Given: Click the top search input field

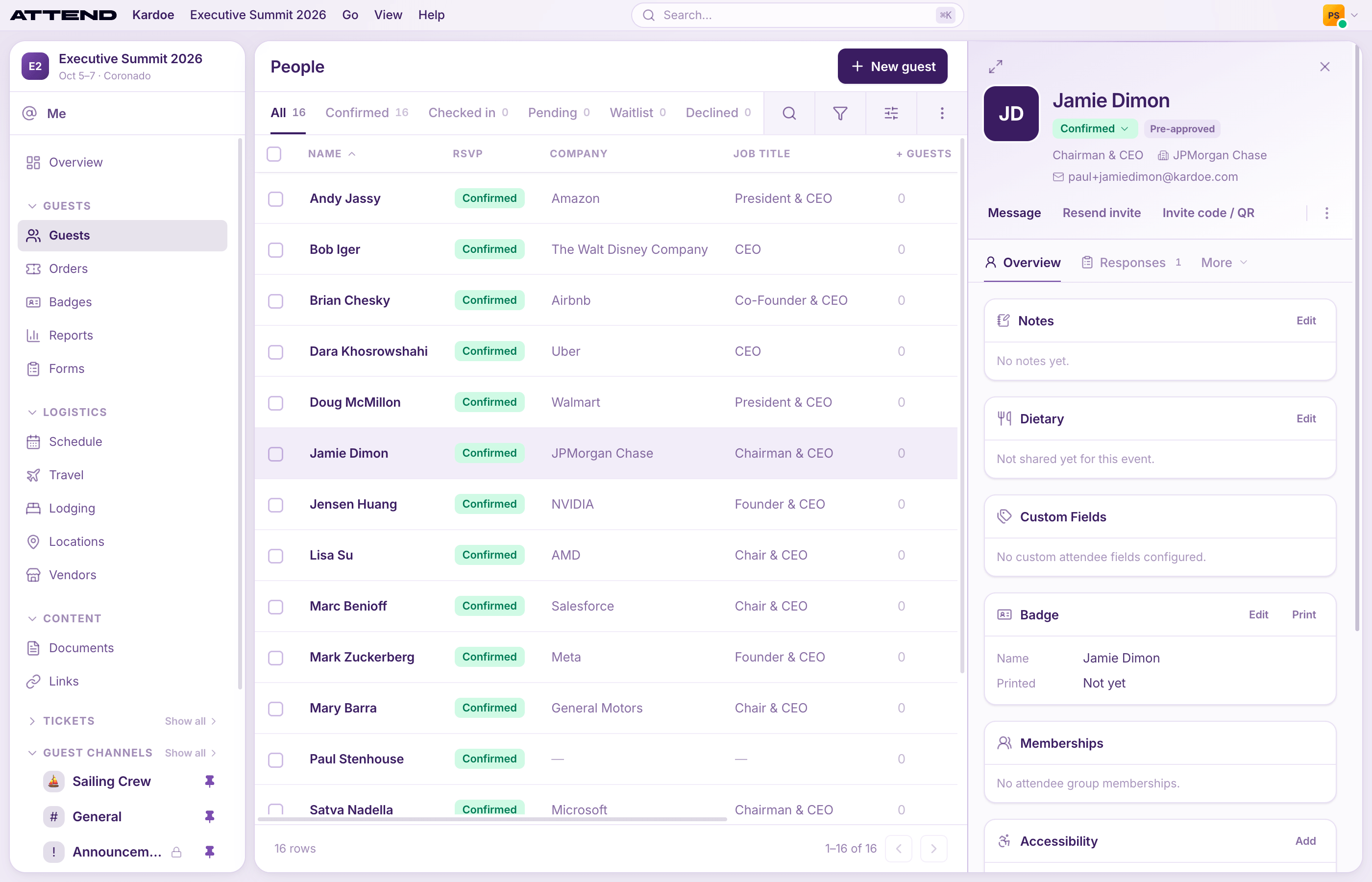Looking at the screenshot, I should pyautogui.click(x=797, y=15).
